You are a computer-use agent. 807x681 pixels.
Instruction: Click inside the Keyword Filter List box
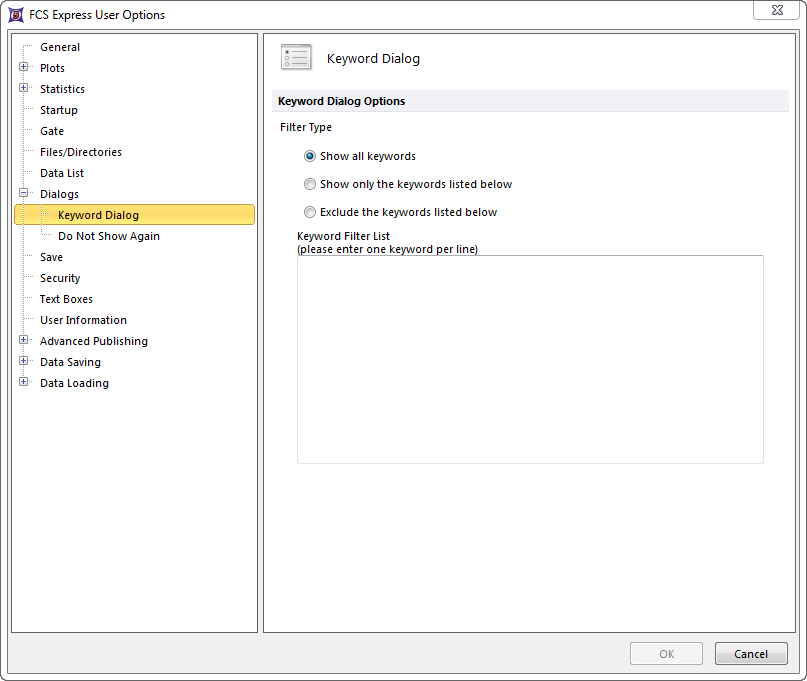pos(530,359)
